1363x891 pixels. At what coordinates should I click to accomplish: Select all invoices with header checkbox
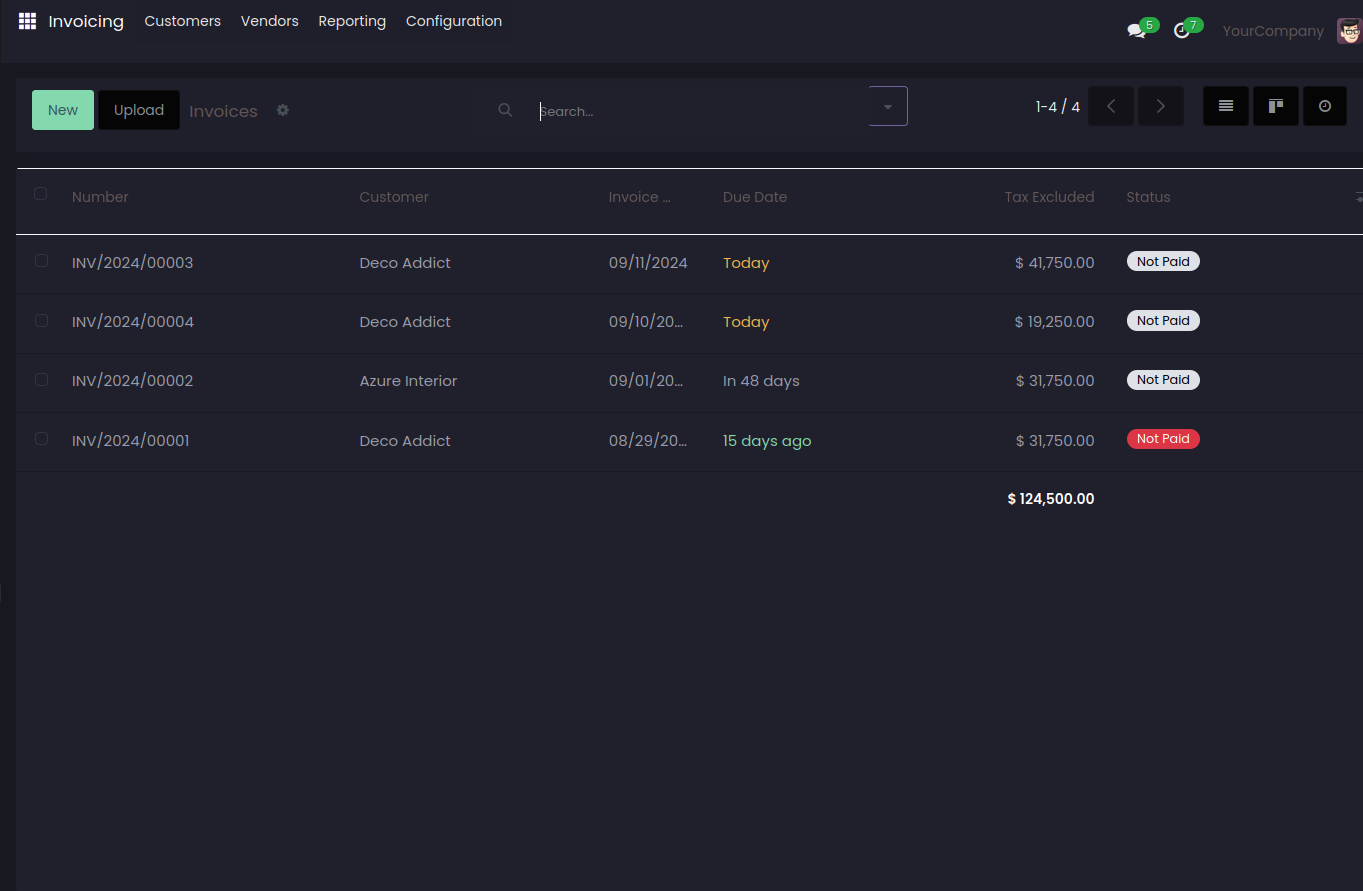[41, 194]
